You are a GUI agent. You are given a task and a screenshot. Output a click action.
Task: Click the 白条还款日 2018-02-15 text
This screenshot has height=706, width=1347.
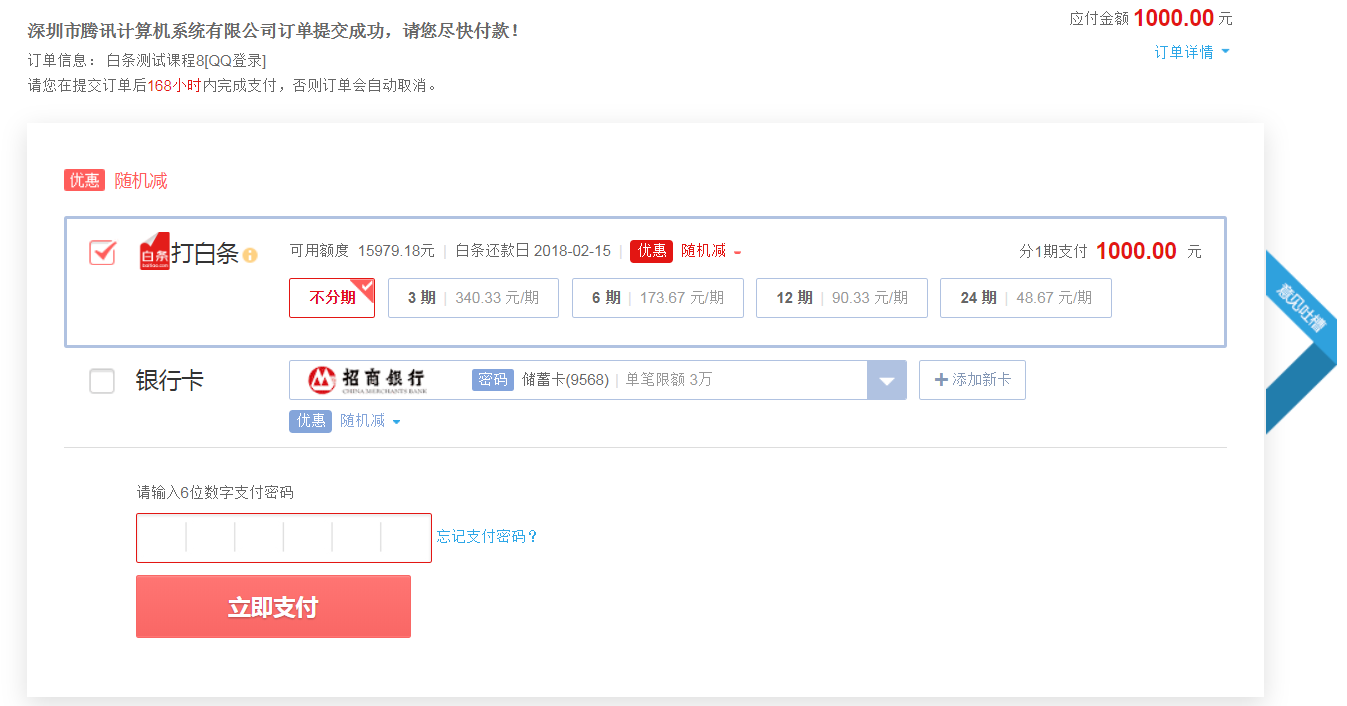[x=533, y=251]
